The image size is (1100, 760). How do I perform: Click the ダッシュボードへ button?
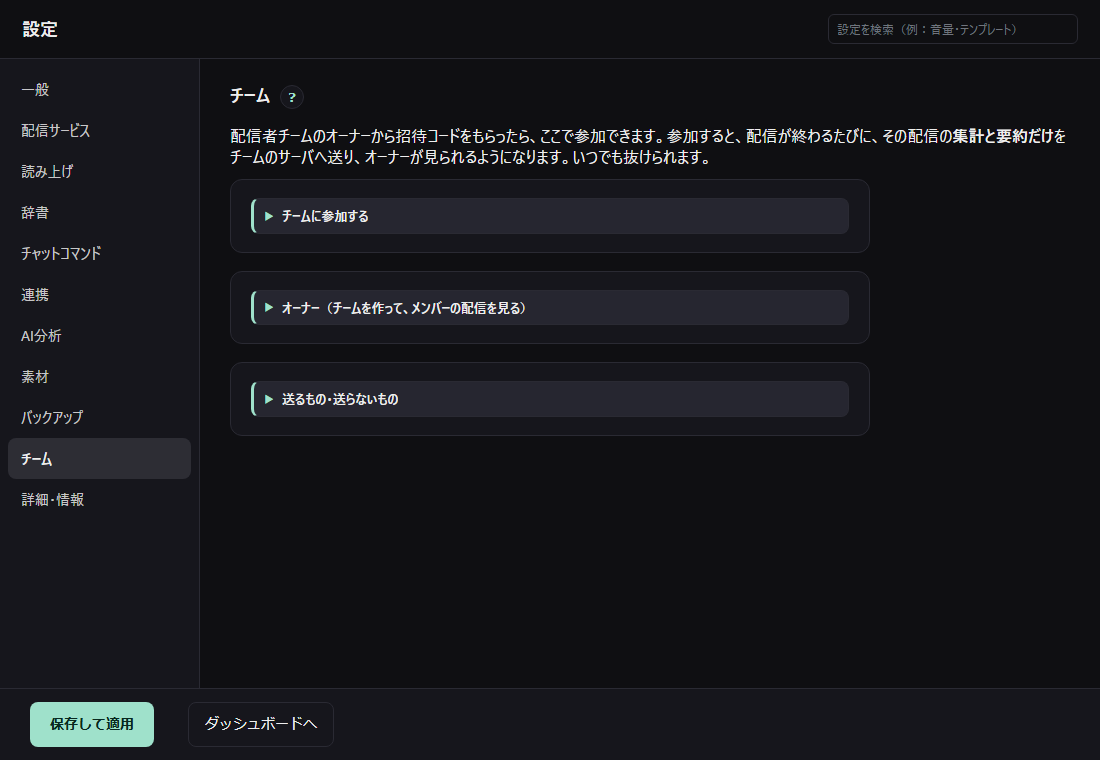coord(261,724)
